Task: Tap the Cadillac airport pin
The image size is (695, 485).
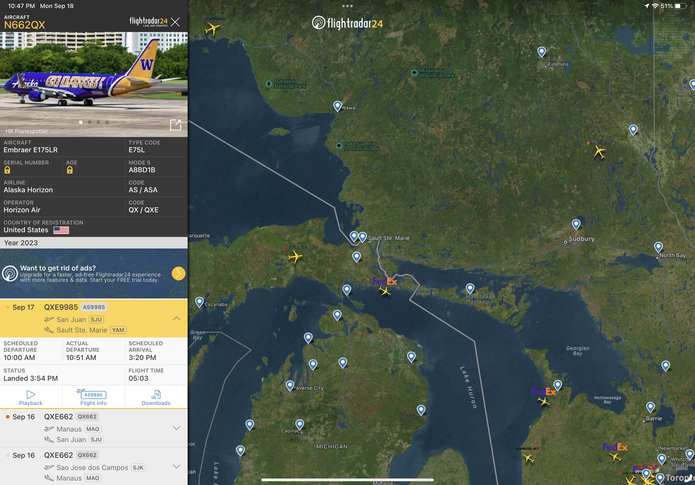Action: pos(300,424)
